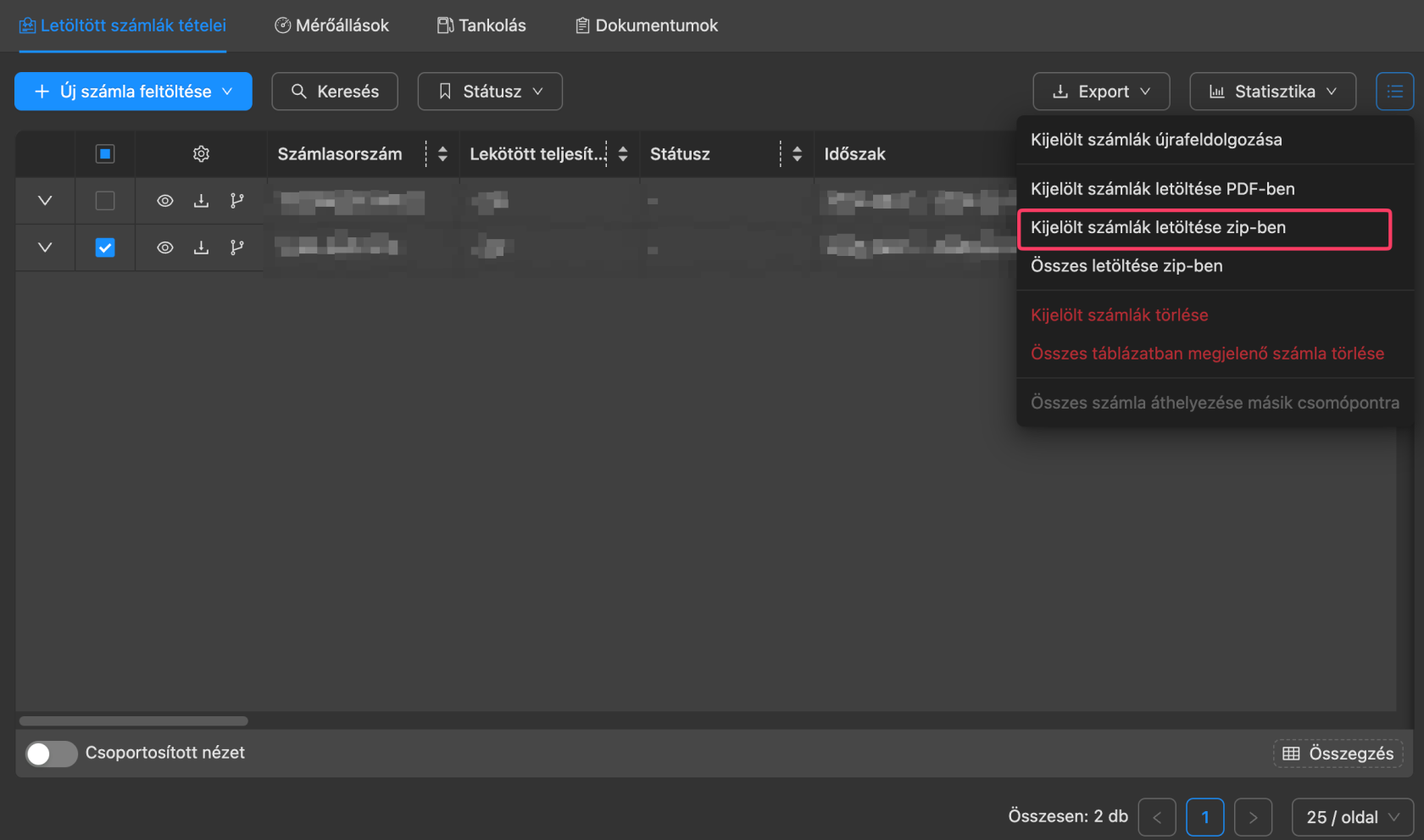
Task: Click the branch icon in second row
Action: click(x=237, y=248)
